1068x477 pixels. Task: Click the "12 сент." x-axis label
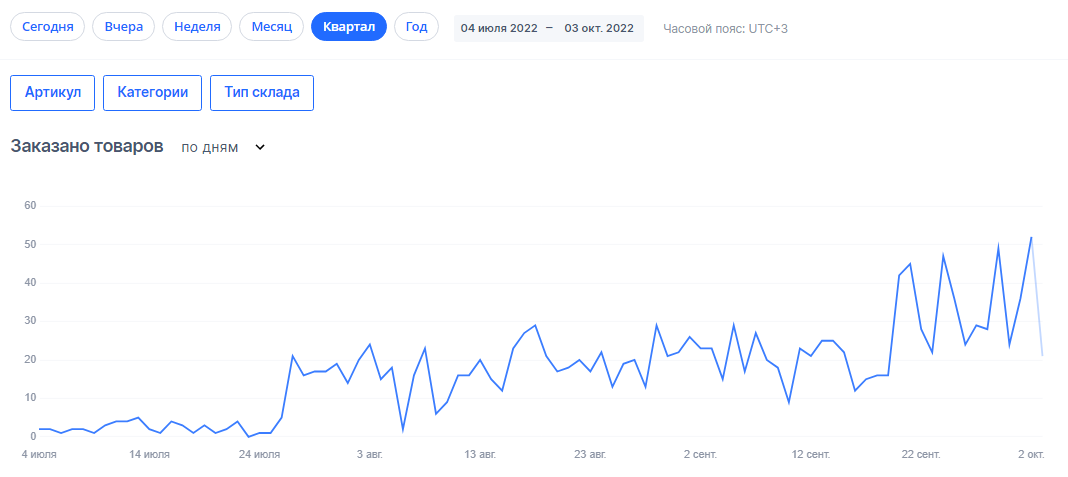coord(811,455)
